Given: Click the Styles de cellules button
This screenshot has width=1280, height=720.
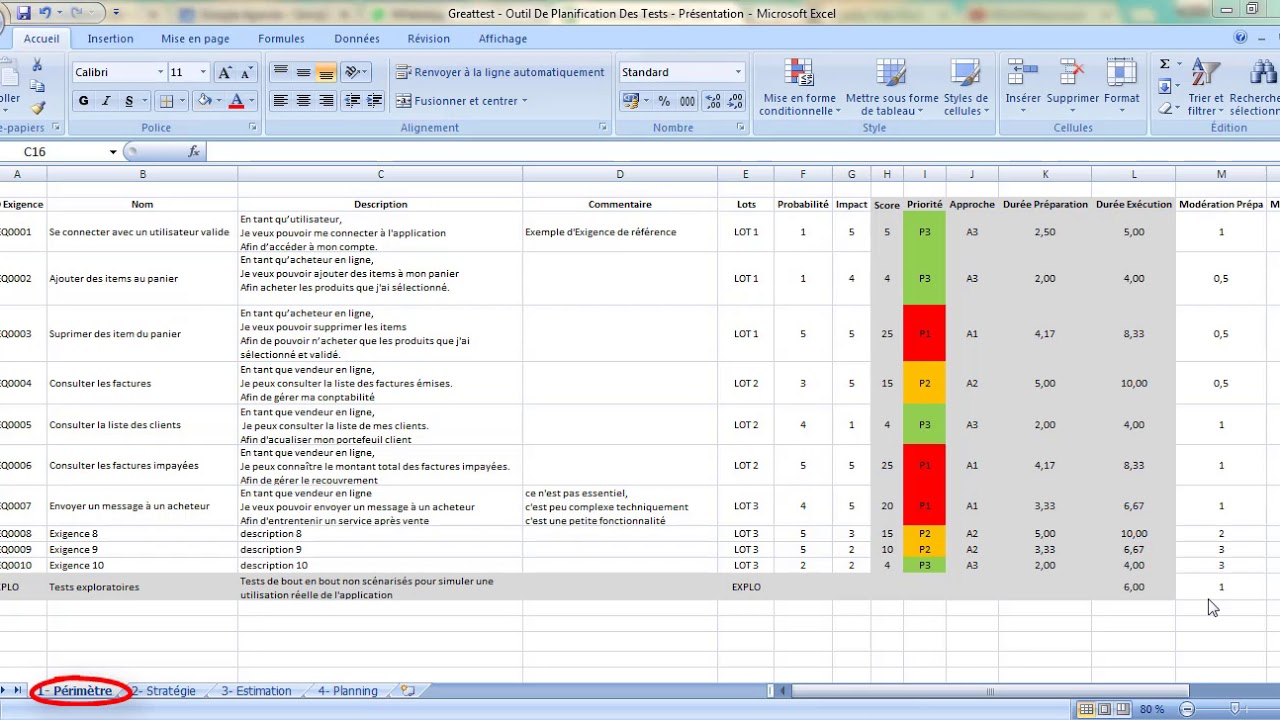Looking at the screenshot, I should point(966,88).
